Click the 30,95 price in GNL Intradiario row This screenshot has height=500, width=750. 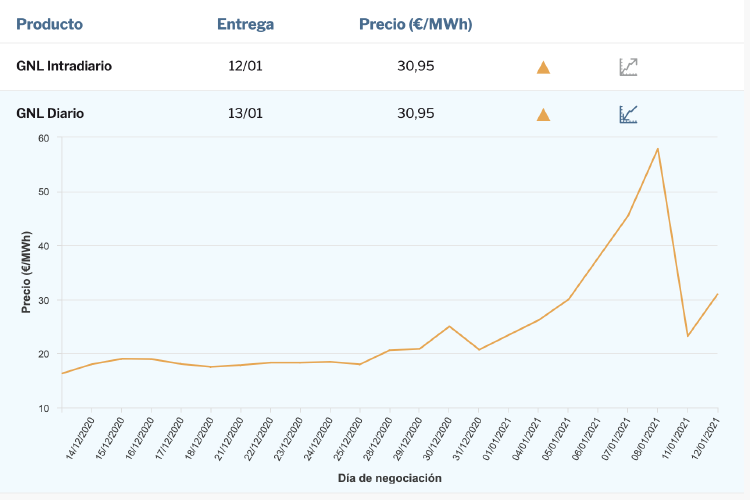tap(415, 66)
